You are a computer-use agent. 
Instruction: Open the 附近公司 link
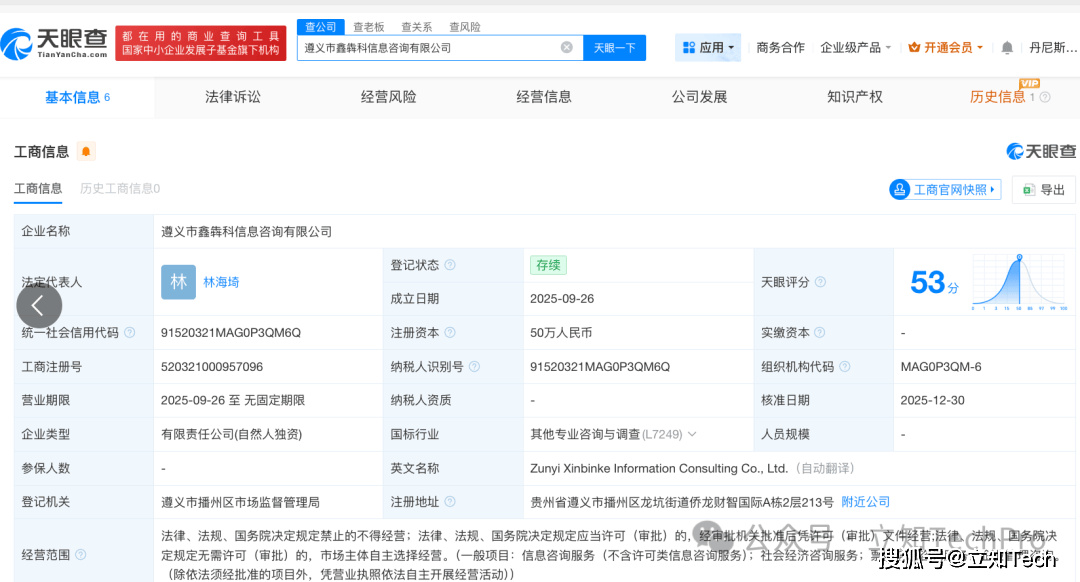pyautogui.click(x=865, y=502)
